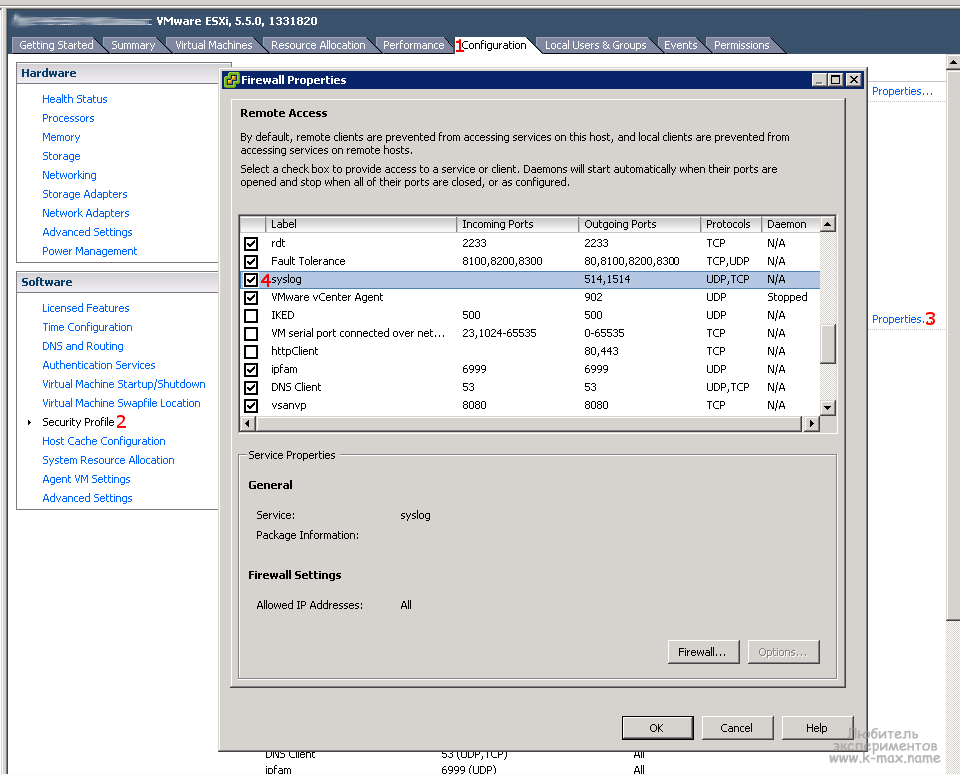Select the Configuration tab
Screen dimensions: 960x775
(493, 45)
